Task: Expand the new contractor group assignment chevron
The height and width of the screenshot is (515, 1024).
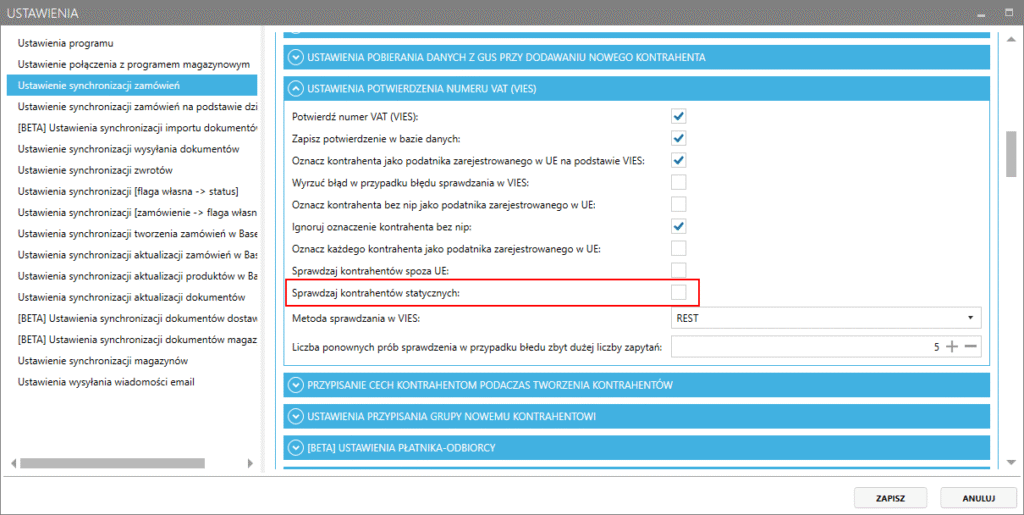Action: pyautogui.click(x=295, y=416)
